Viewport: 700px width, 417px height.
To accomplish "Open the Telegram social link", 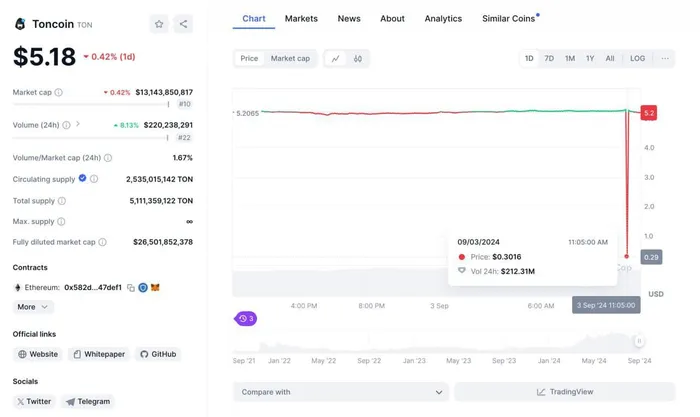I will 88,401.
